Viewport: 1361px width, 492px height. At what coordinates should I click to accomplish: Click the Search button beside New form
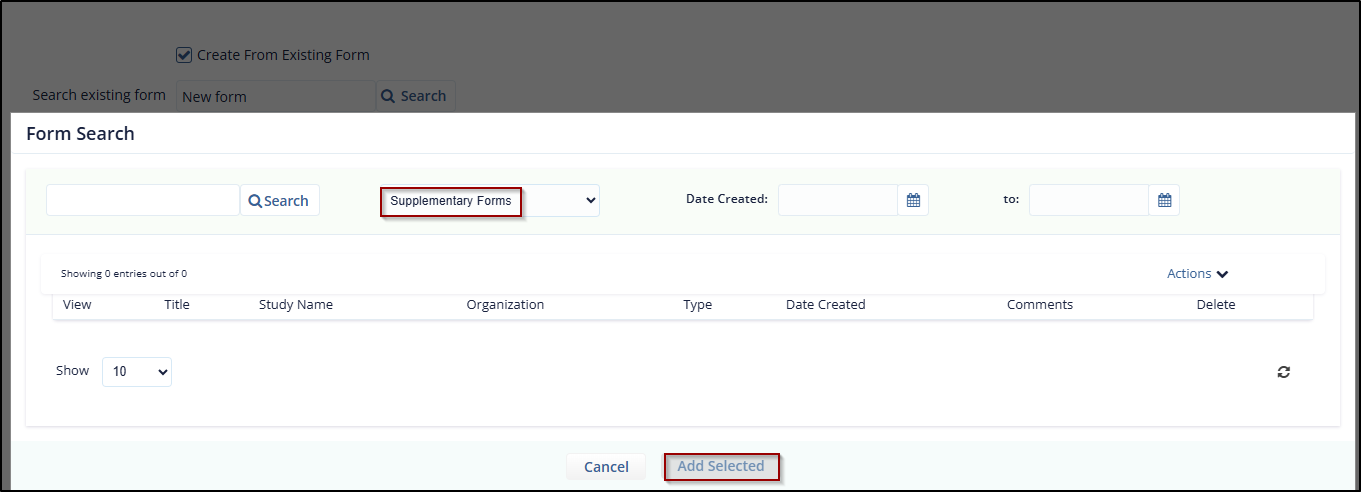pyautogui.click(x=415, y=96)
